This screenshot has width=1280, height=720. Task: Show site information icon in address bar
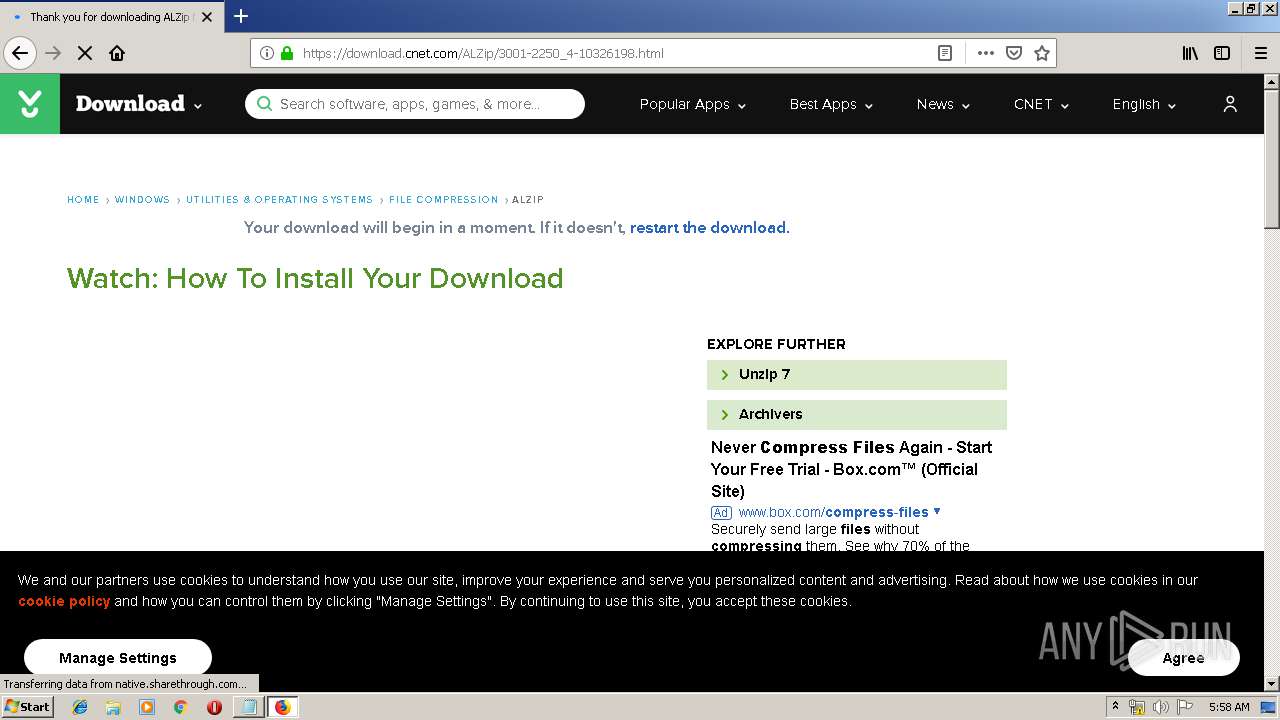click(267, 53)
